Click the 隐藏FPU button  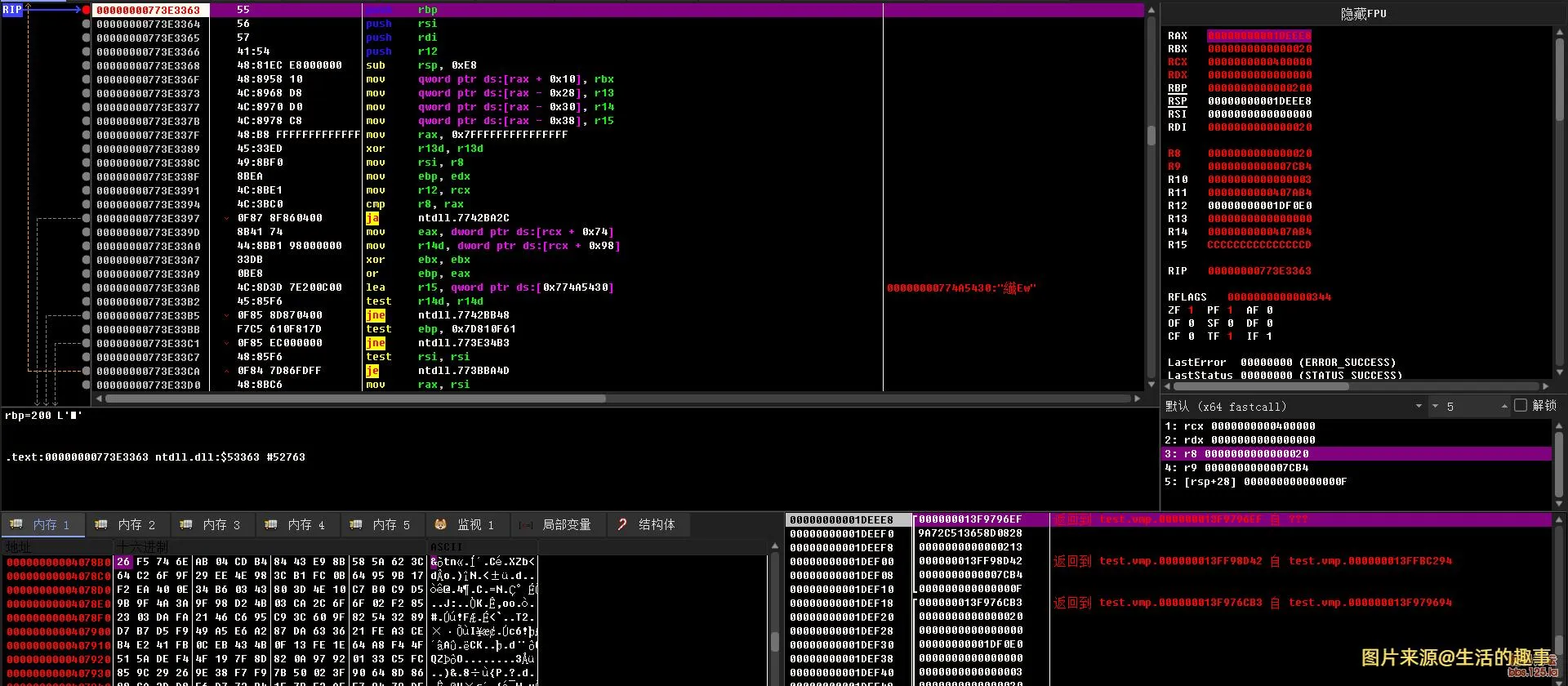(1363, 14)
